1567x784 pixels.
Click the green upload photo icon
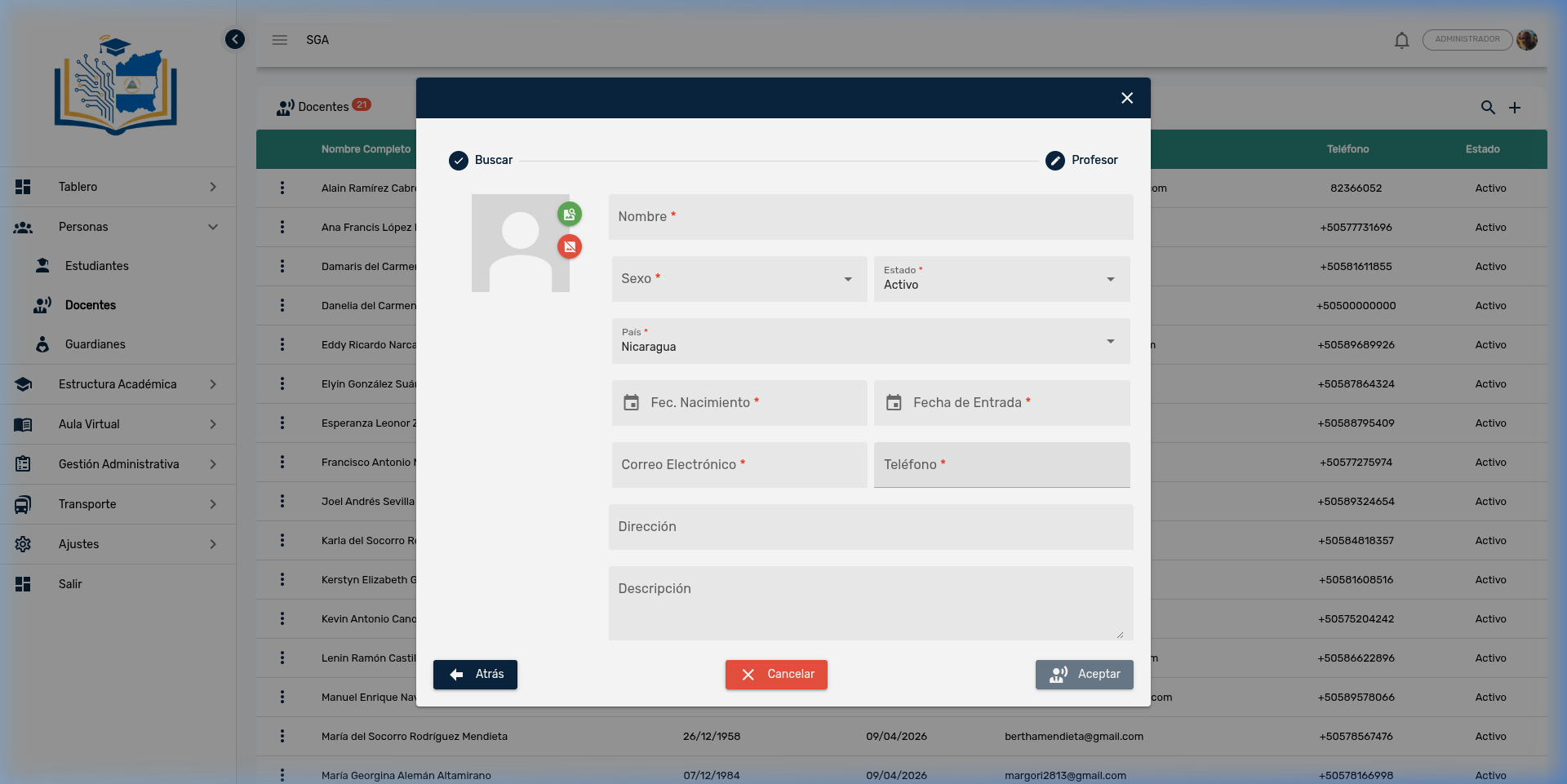tap(570, 215)
